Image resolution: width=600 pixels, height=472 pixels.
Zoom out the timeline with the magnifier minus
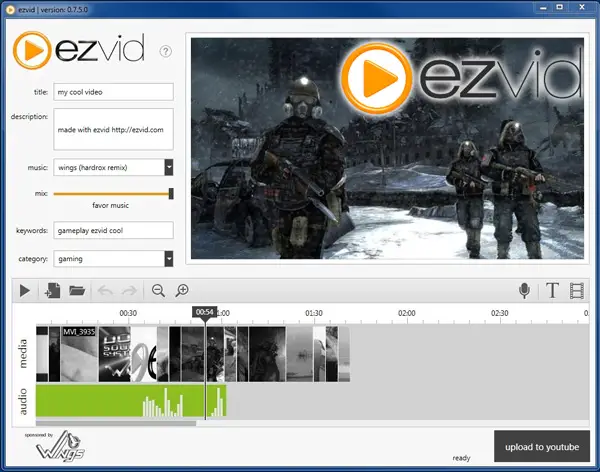pyautogui.click(x=158, y=291)
